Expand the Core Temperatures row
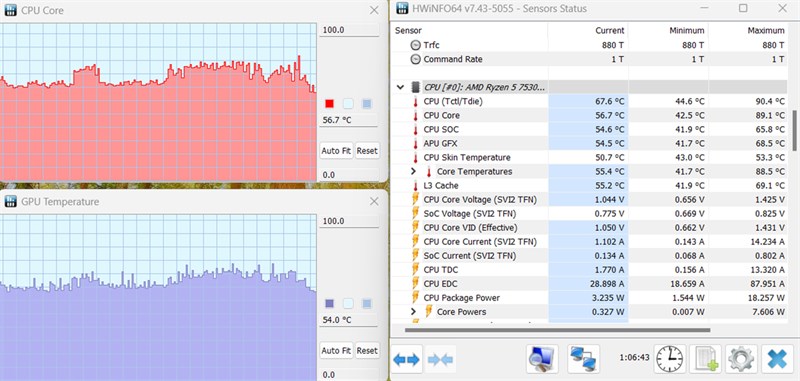800x381 pixels. pos(414,171)
